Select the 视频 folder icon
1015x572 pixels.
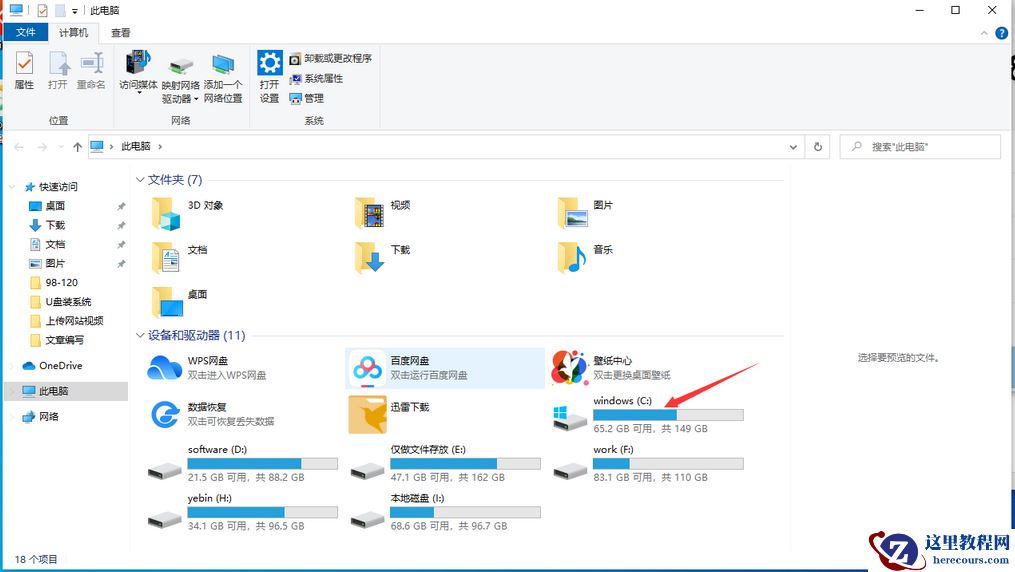pyautogui.click(x=369, y=213)
